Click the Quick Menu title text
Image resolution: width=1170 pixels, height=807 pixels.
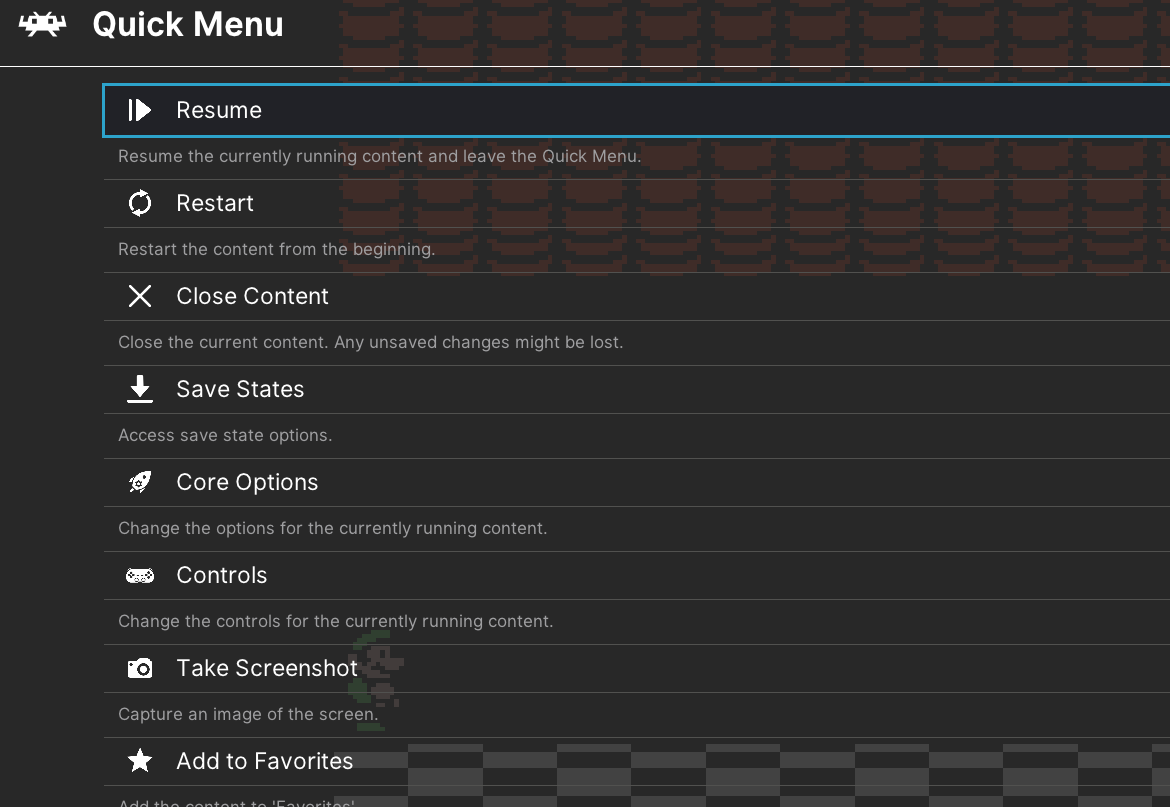click(188, 25)
